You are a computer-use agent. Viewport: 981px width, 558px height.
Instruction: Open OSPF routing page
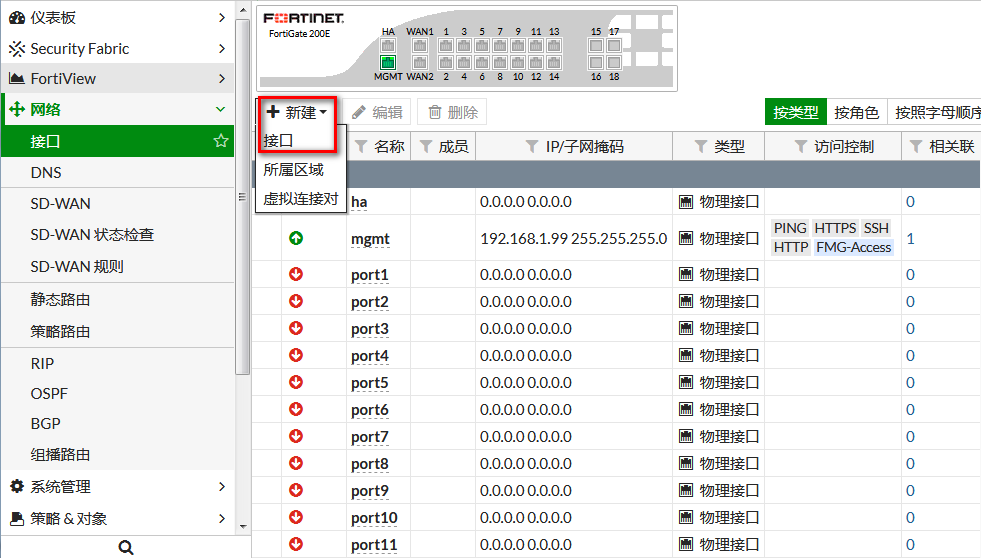tap(49, 393)
